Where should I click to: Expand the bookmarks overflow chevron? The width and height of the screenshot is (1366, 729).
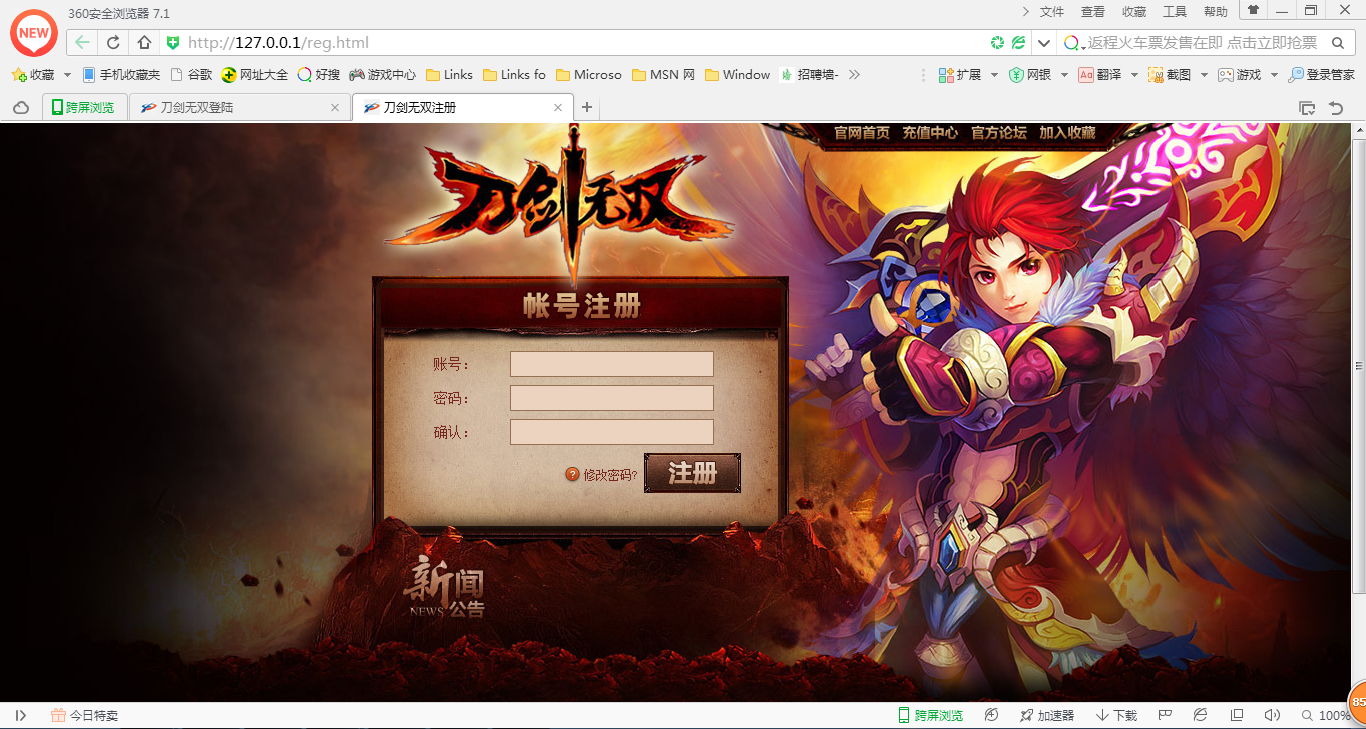(853, 75)
